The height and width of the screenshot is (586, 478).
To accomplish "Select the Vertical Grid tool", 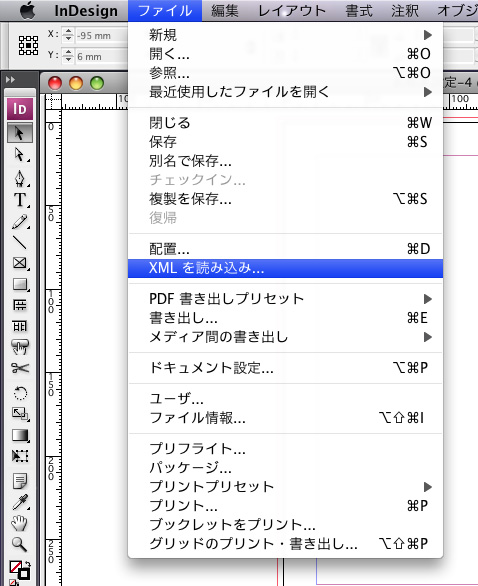I will 20,326.
